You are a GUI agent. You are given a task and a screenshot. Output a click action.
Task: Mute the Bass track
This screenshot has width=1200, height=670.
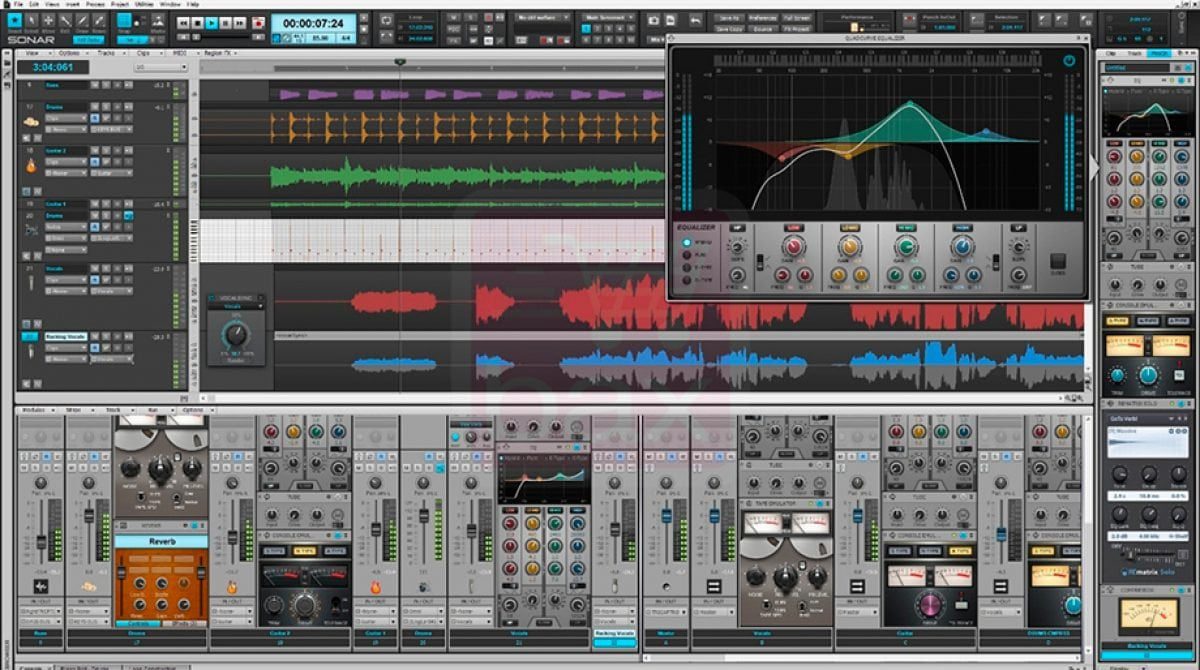pyautogui.click(x=95, y=85)
